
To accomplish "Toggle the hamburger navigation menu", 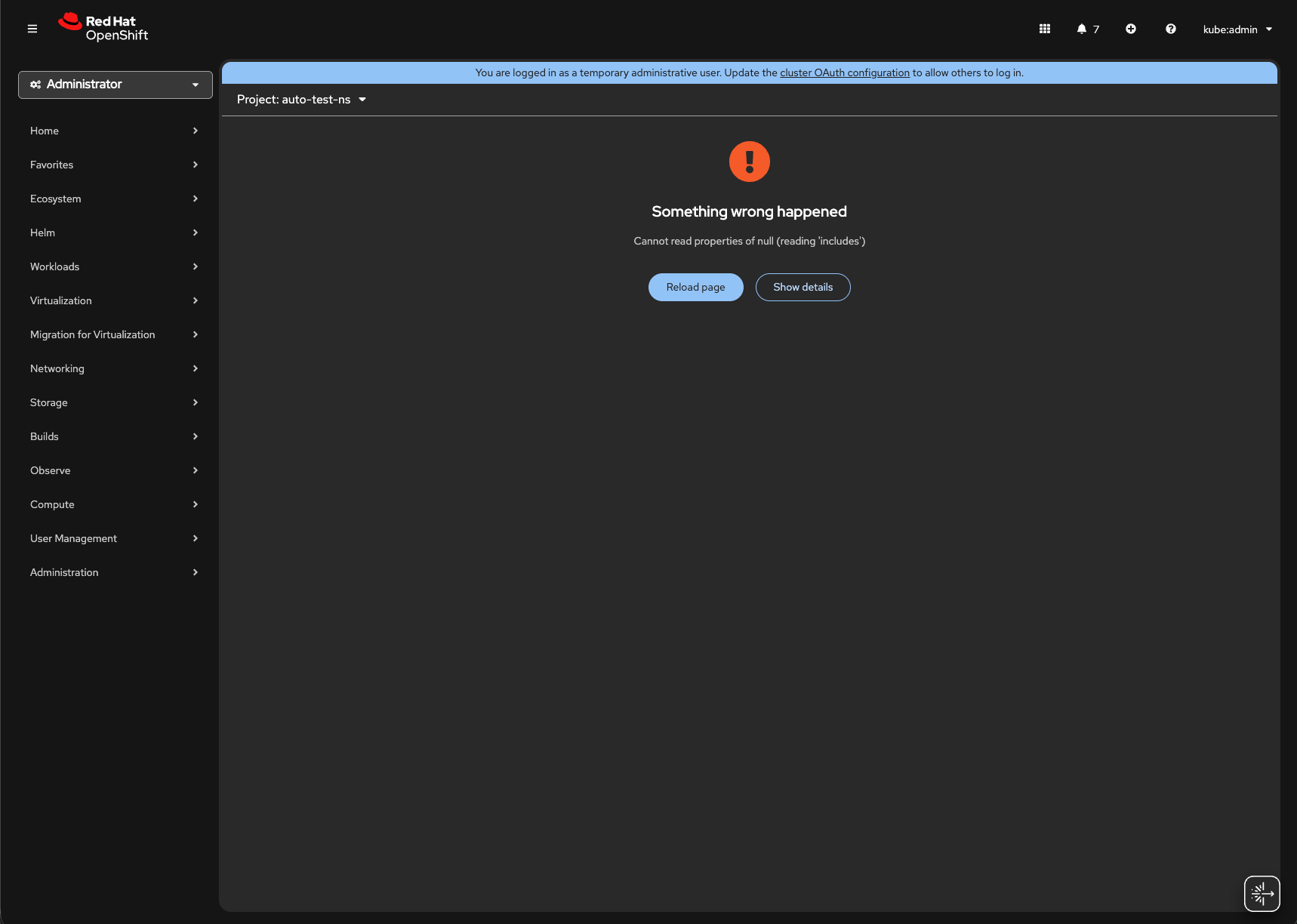I will click(x=32, y=29).
